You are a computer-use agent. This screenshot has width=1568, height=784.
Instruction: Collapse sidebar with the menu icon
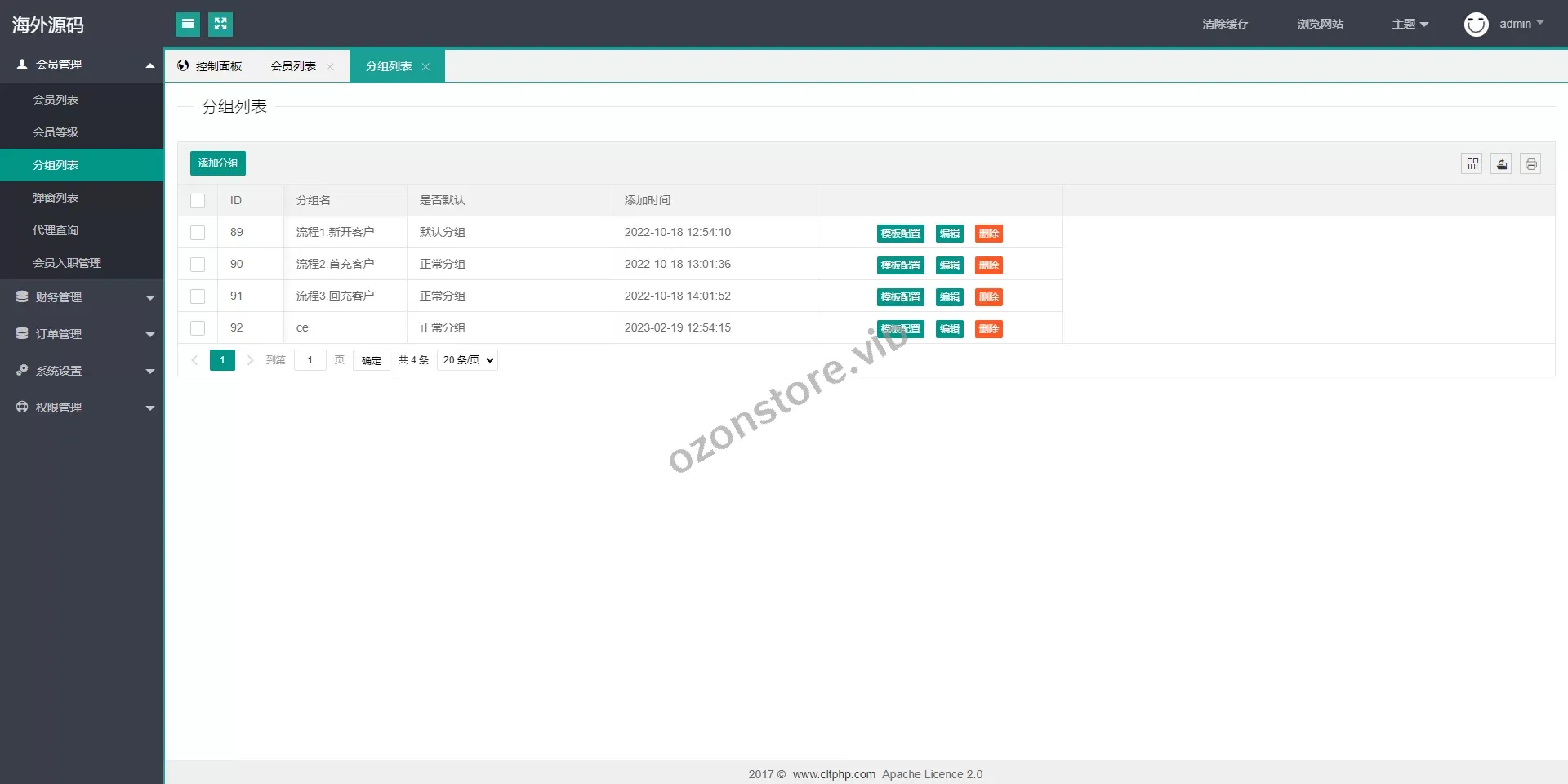(188, 24)
